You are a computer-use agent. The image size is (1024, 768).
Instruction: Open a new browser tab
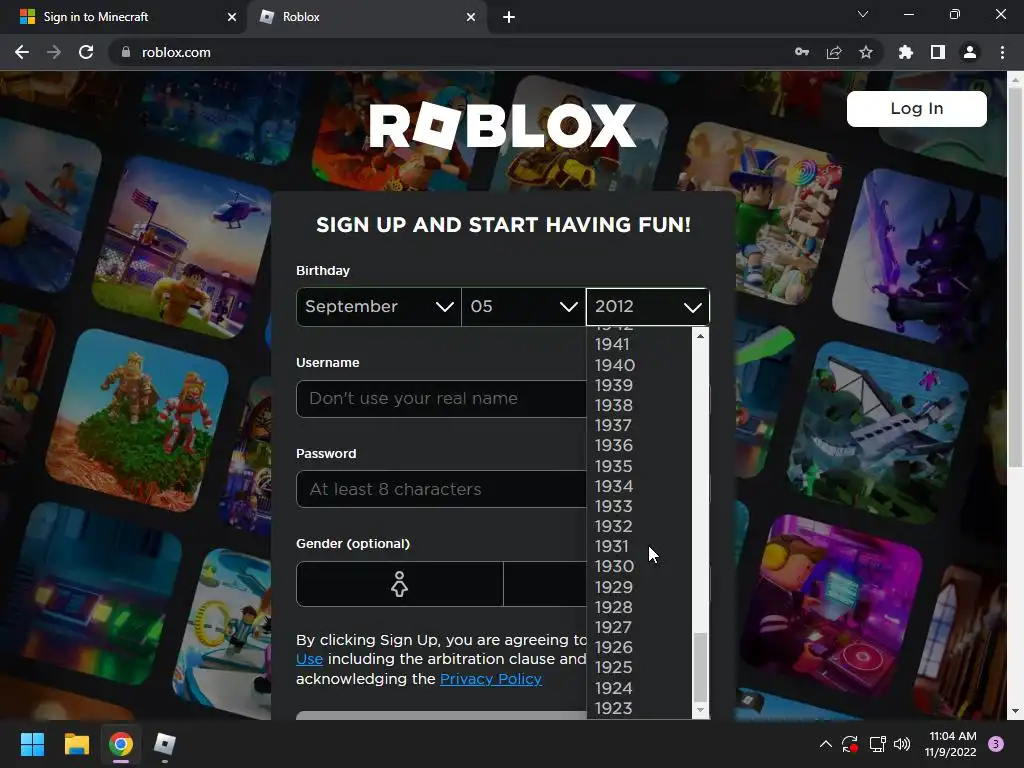[x=509, y=17]
